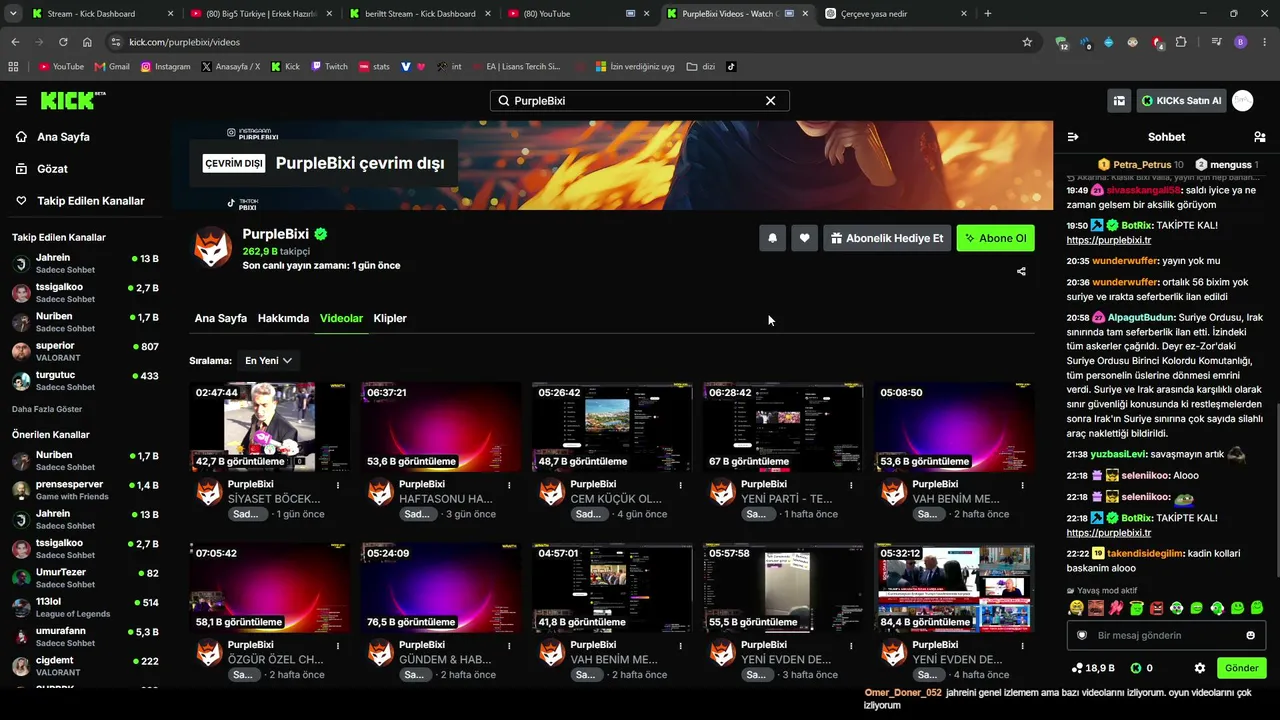The width and height of the screenshot is (1280, 720).
Task: Open the gift shop icon beside KICKs Satın Al
Action: point(1119,101)
